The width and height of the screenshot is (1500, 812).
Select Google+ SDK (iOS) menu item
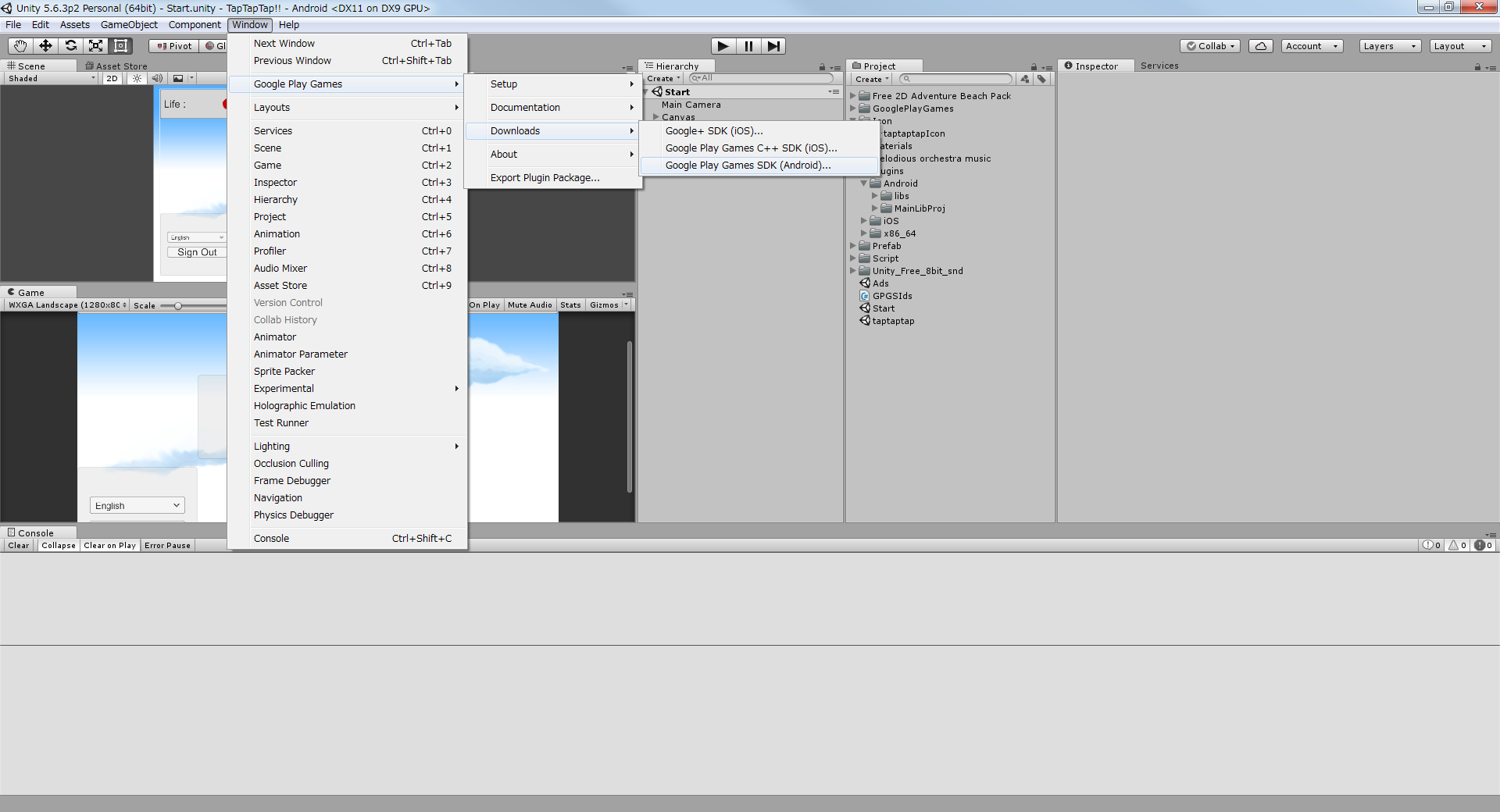758,130
